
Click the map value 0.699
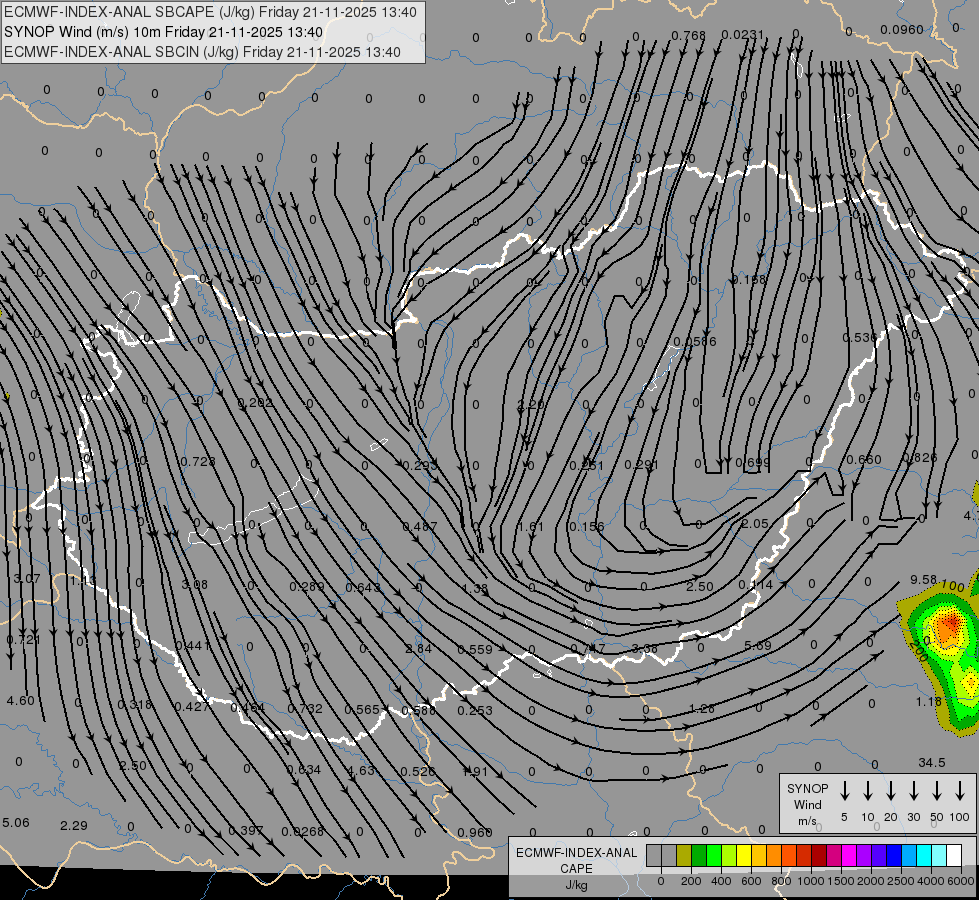coord(752,463)
